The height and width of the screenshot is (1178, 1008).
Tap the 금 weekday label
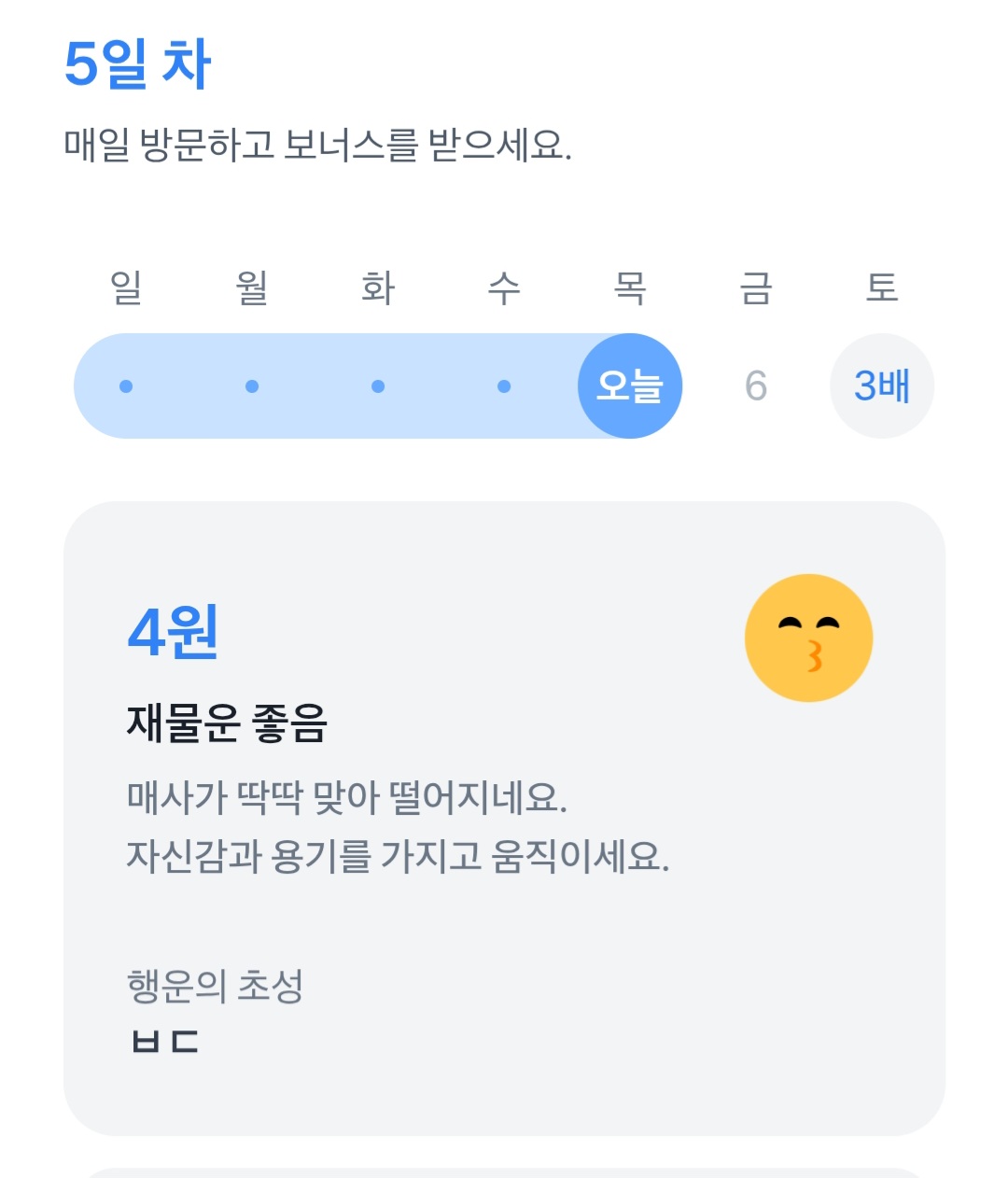point(756,287)
